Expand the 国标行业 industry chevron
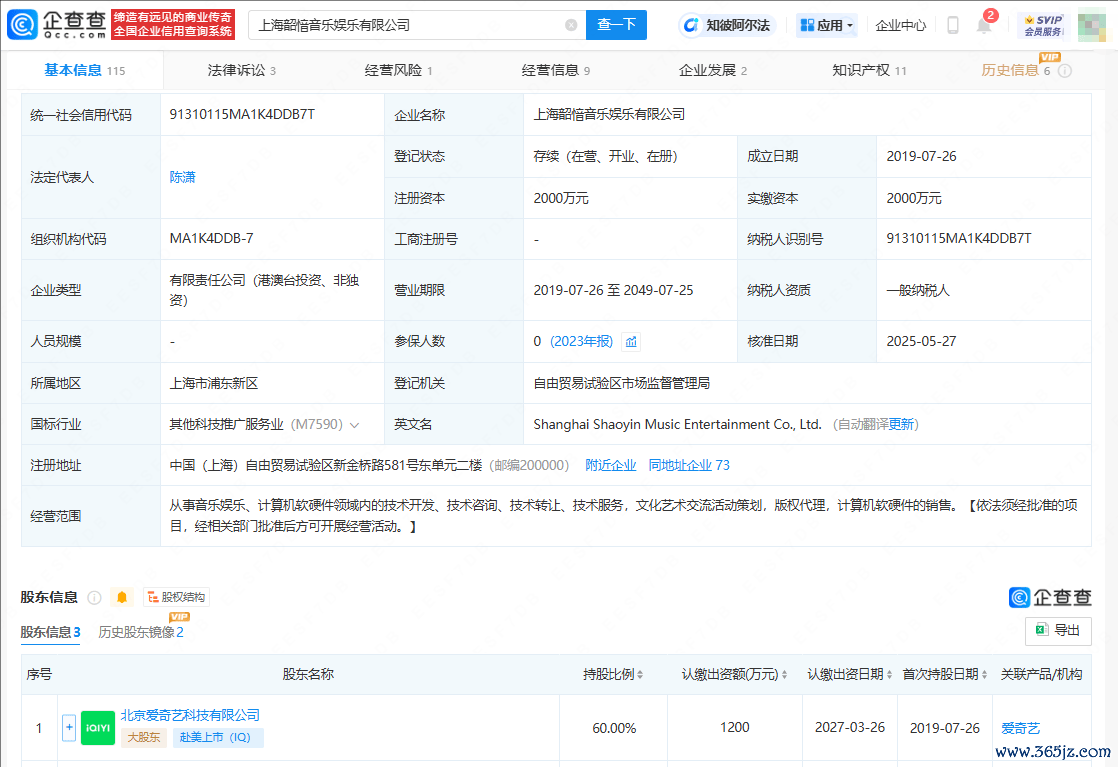The width and height of the screenshot is (1118, 767). (x=355, y=425)
